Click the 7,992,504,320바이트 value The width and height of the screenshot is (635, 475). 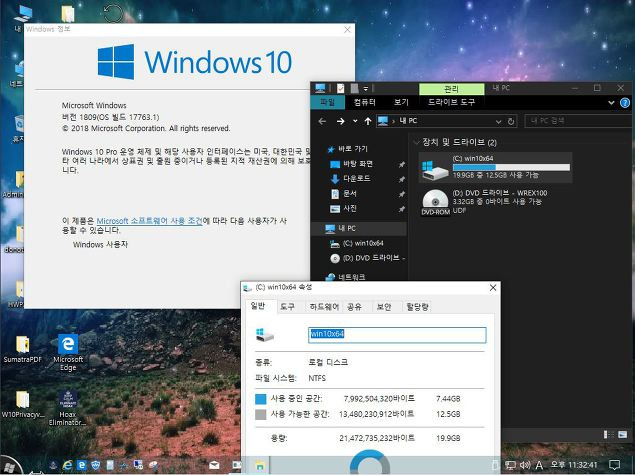(x=379, y=398)
